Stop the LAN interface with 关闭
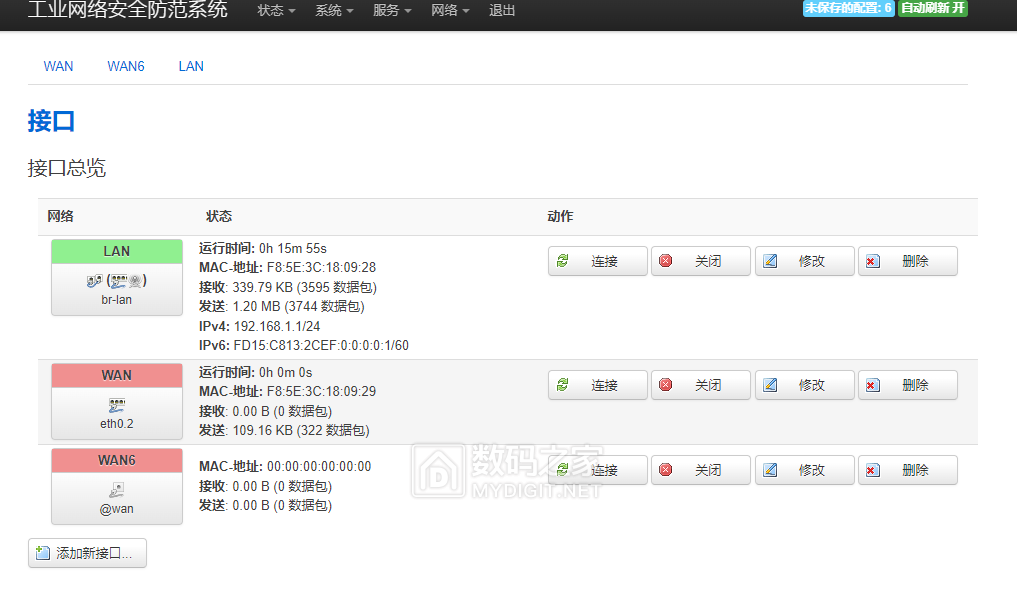 (700, 261)
